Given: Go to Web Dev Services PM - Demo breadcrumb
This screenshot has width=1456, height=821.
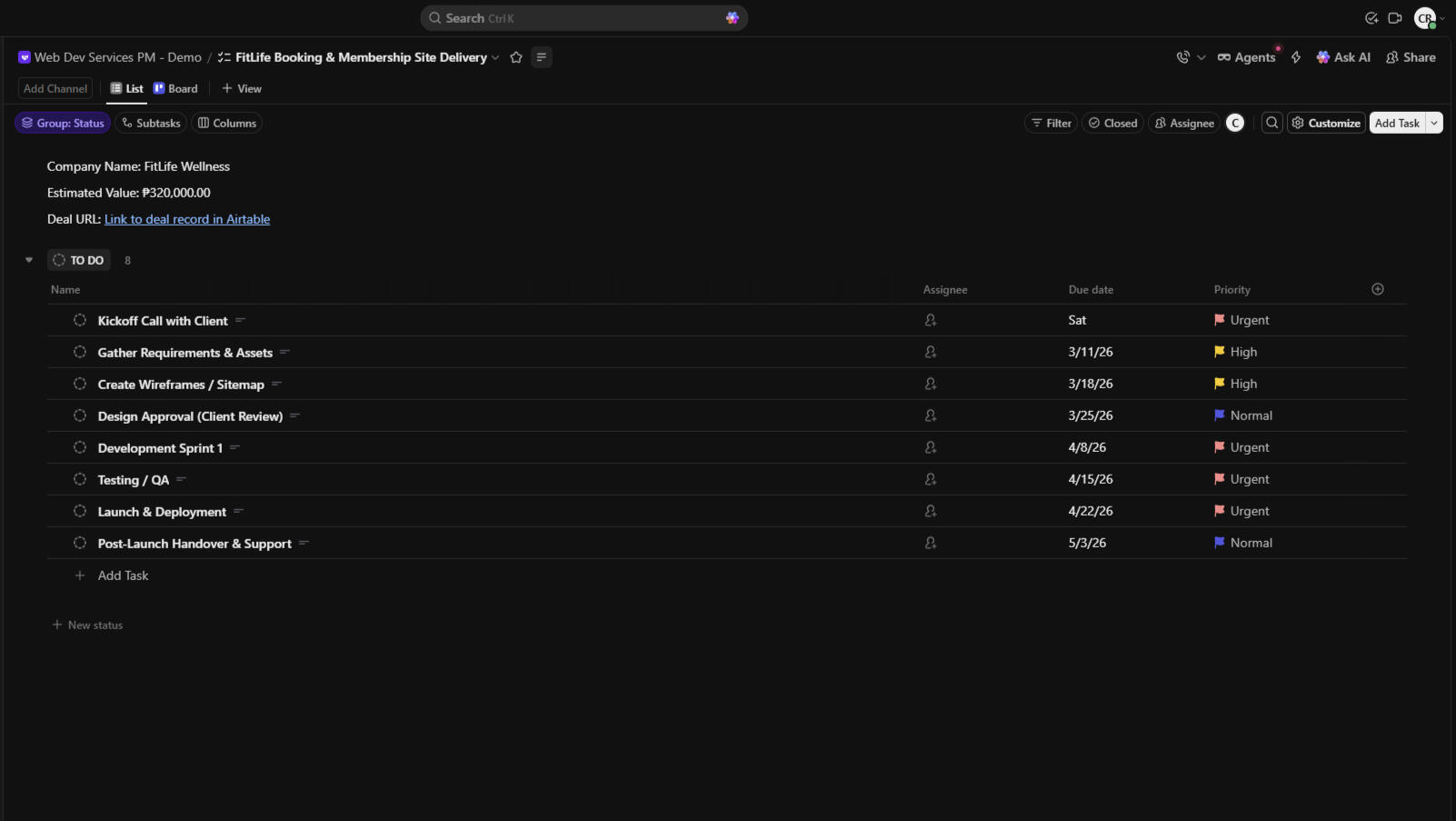Looking at the screenshot, I should (118, 57).
